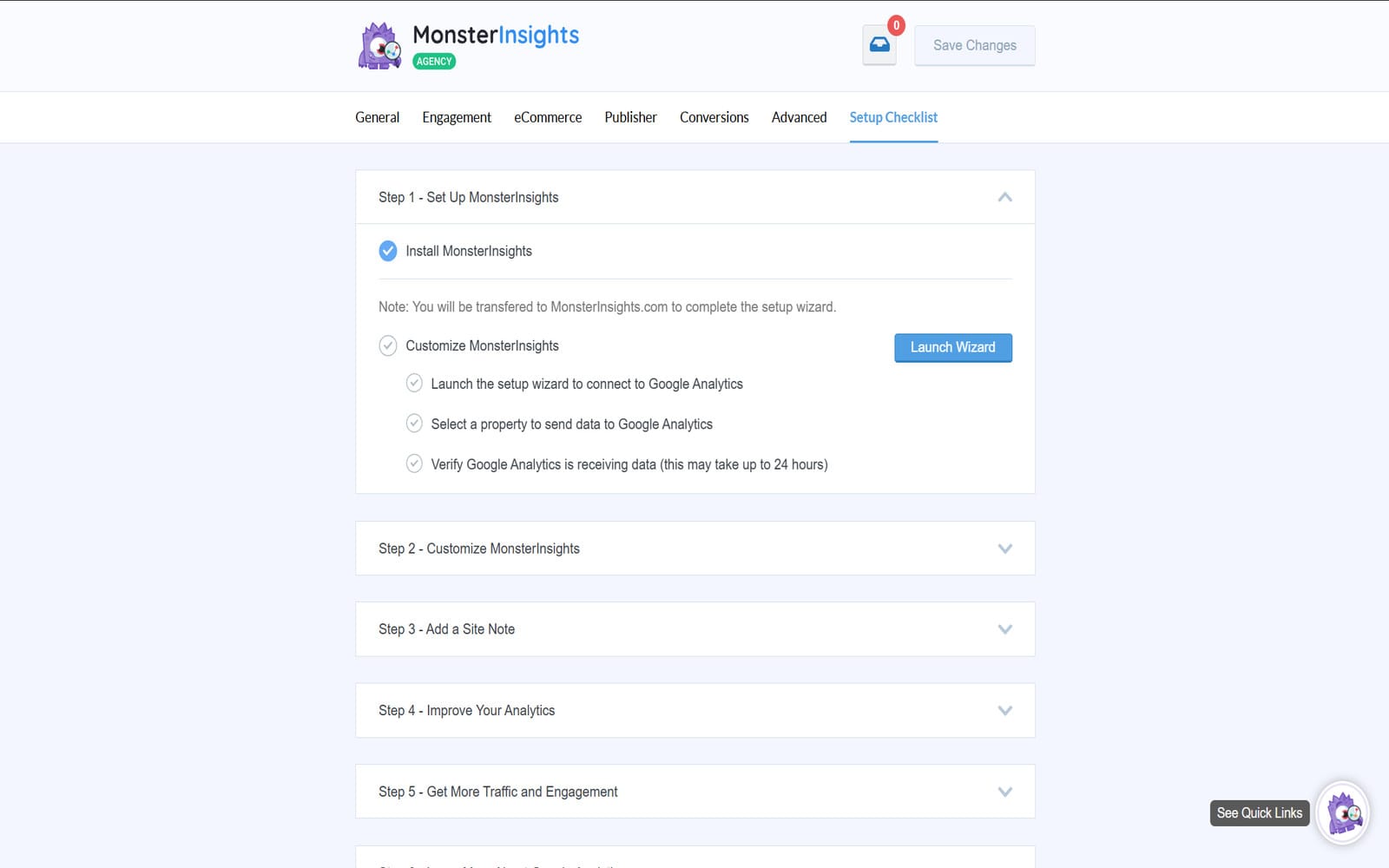Check the Customize MonsterInsights item
Viewport: 1389px width, 868px height.
tap(388, 345)
